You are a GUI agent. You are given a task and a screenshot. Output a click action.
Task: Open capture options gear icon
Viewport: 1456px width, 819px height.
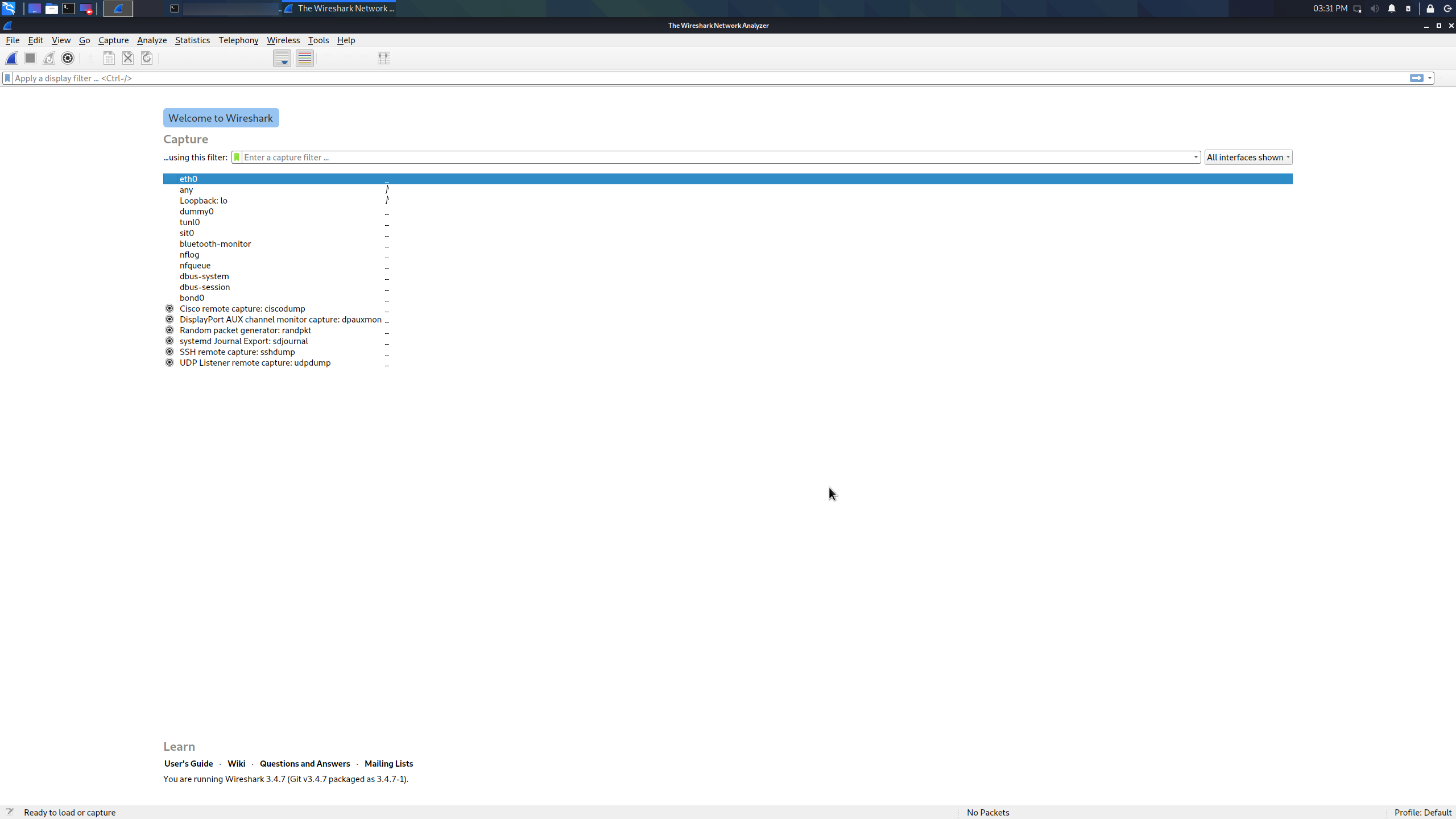tap(68, 58)
